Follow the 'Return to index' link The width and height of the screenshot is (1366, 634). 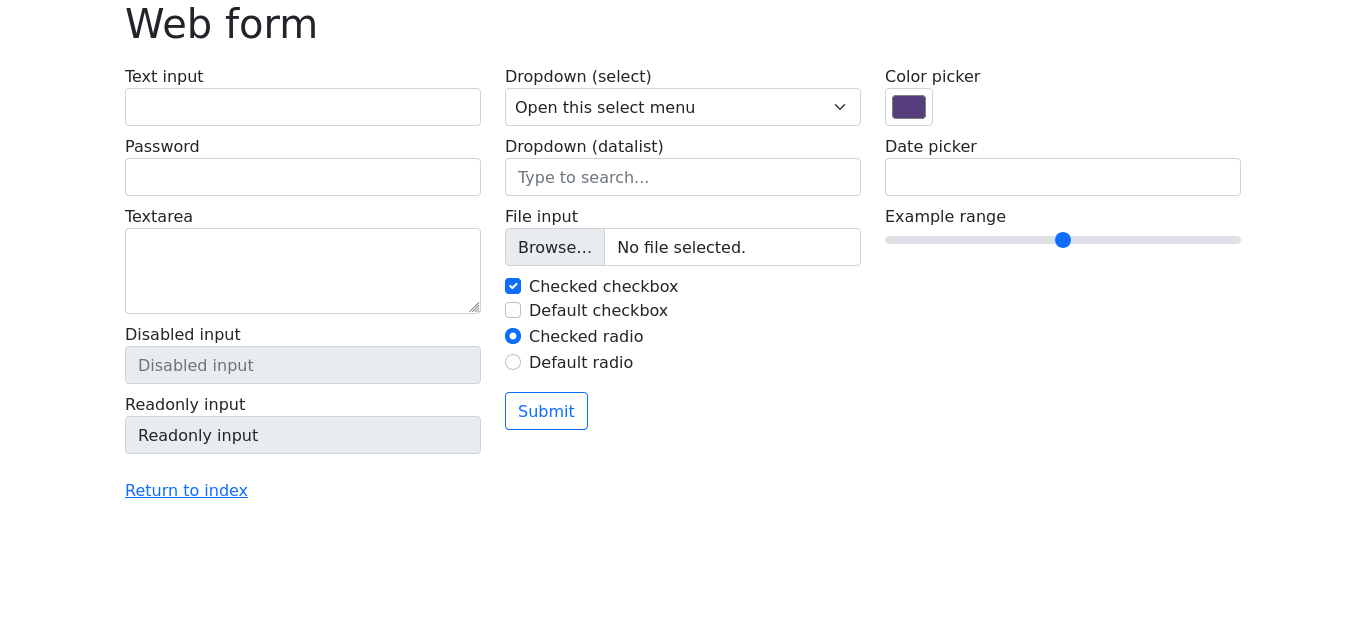click(186, 490)
